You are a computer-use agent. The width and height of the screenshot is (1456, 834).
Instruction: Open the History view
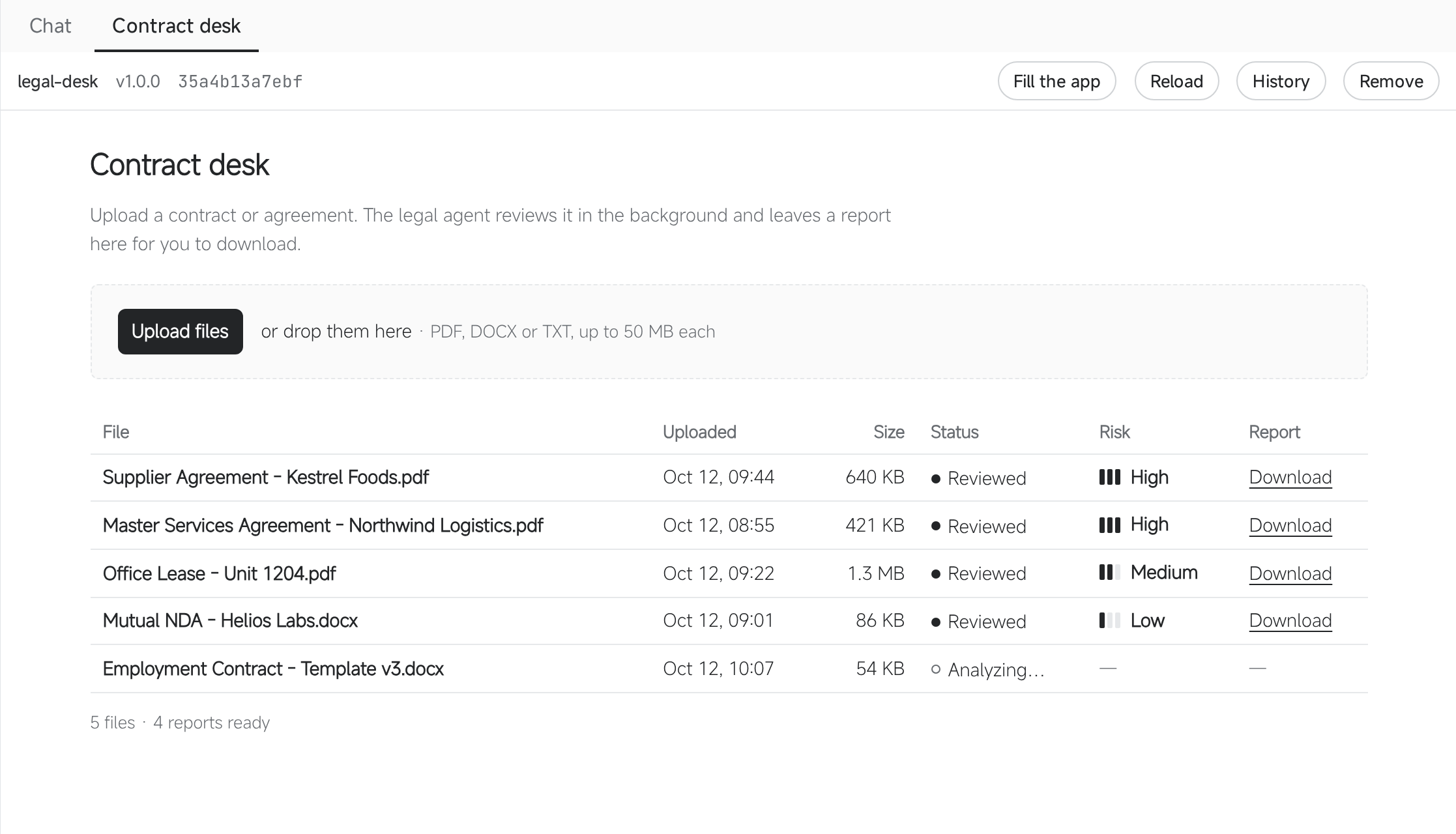[1281, 81]
